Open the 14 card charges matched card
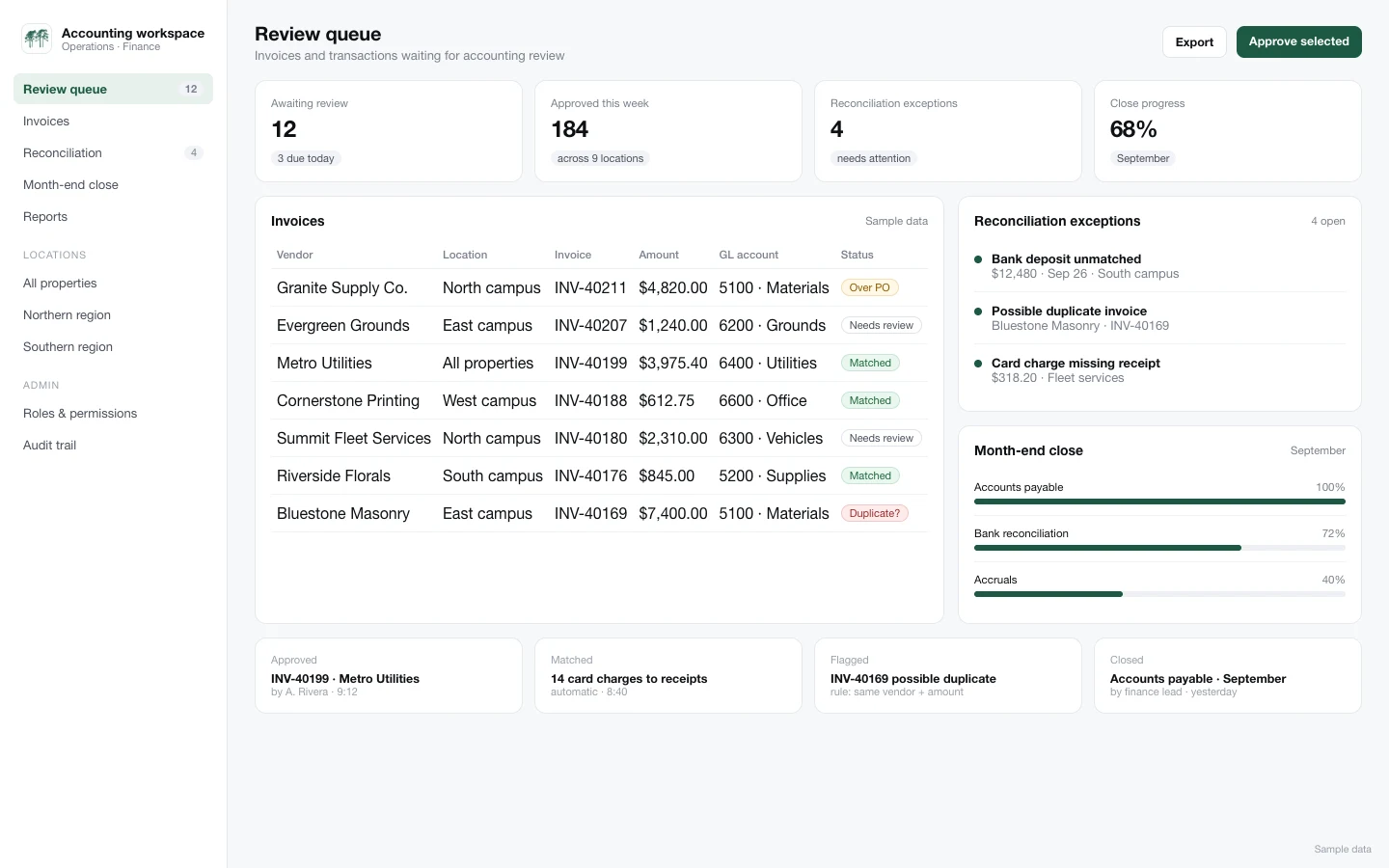 (x=668, y=676)
